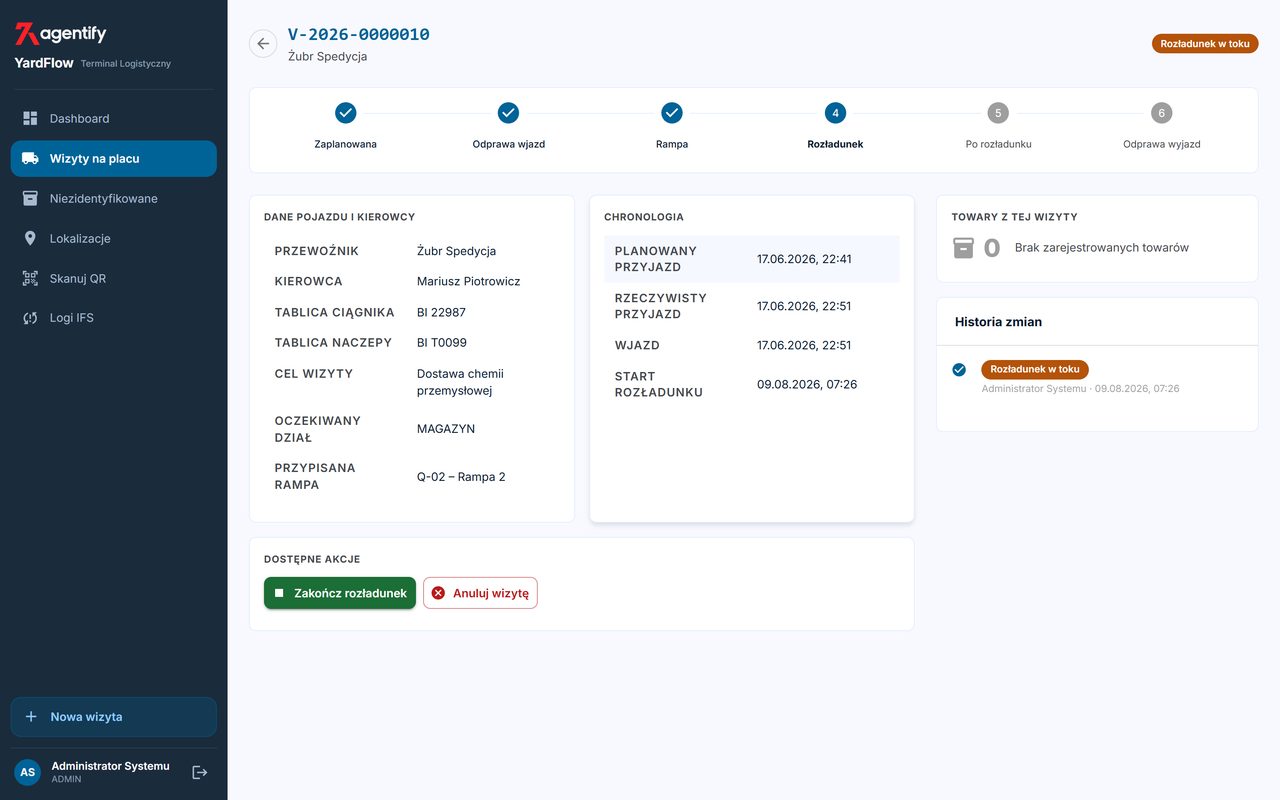Click step 6 Odprawa wyjazd circle
This screenshot has width=1280, height=800.
click(x=1161, y=113)
